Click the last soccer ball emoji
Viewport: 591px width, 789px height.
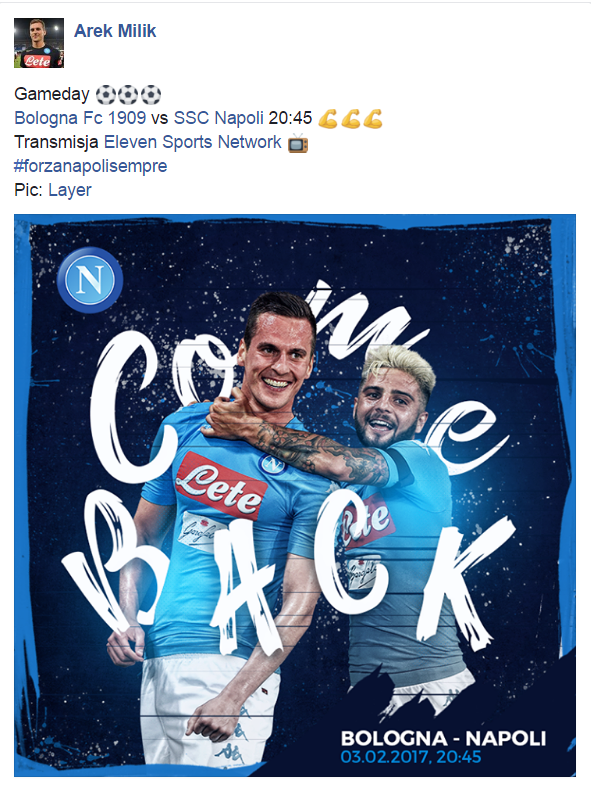coord(151,95)
